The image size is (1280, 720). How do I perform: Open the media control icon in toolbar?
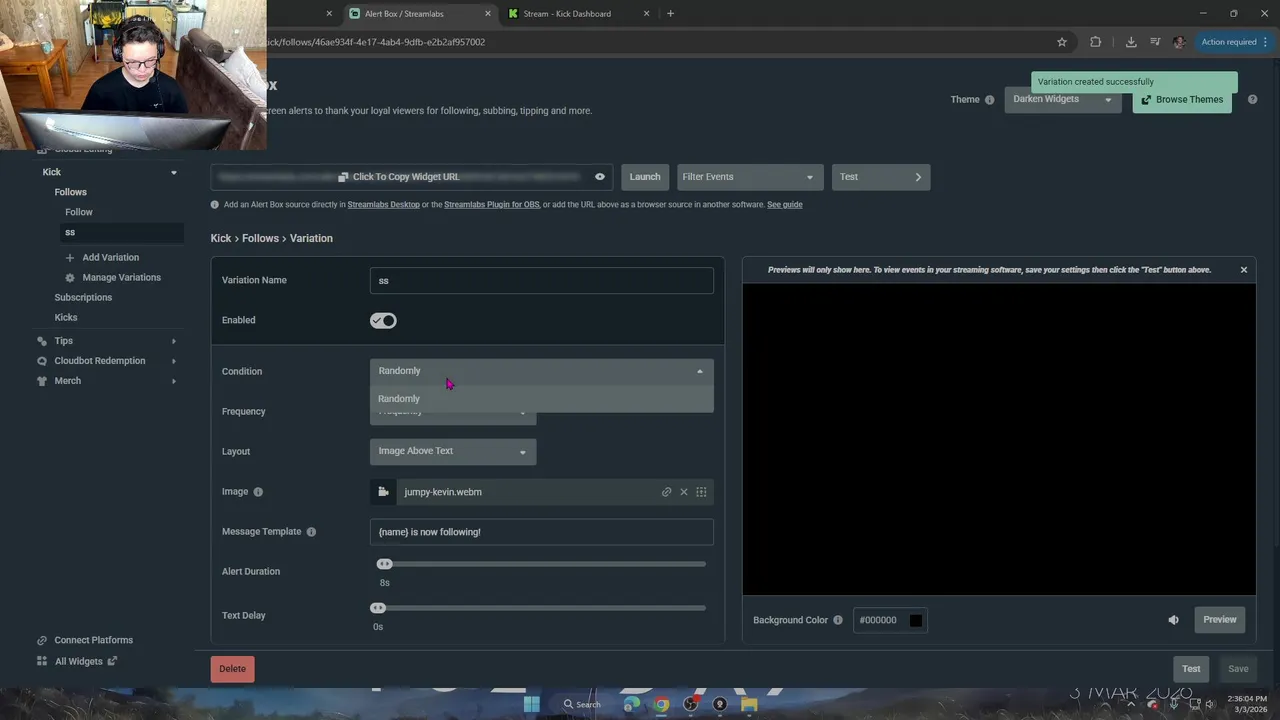[1155, 42]
